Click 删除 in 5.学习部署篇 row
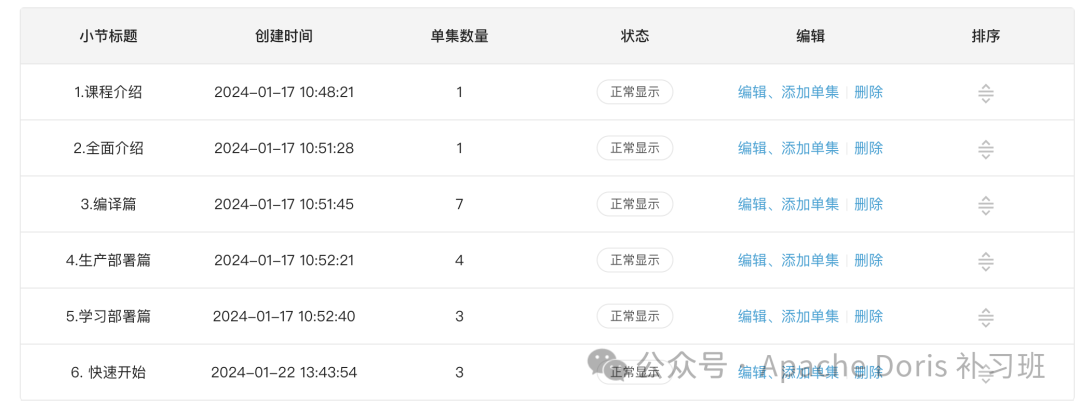 point(869,316)
